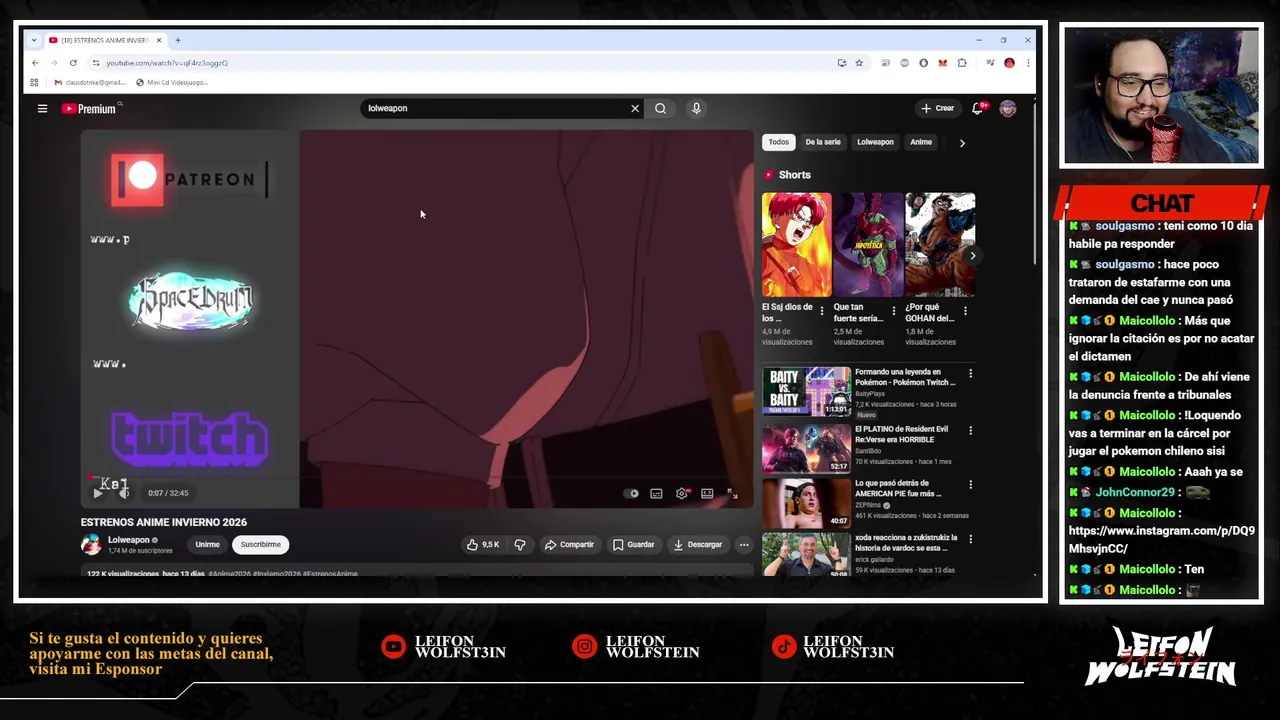The image size is (1280, 720).
Task: Open the Mini Cd Videojuego bookmark
Action: (x=172, y=82)
